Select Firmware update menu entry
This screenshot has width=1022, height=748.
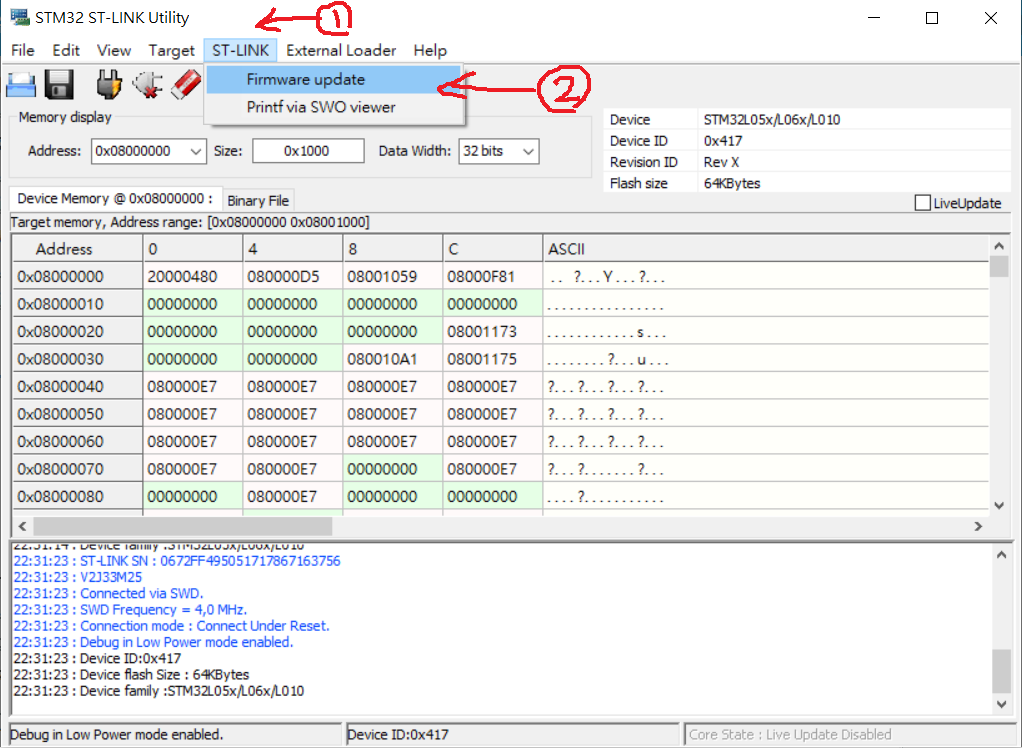(x=334, y=79)
